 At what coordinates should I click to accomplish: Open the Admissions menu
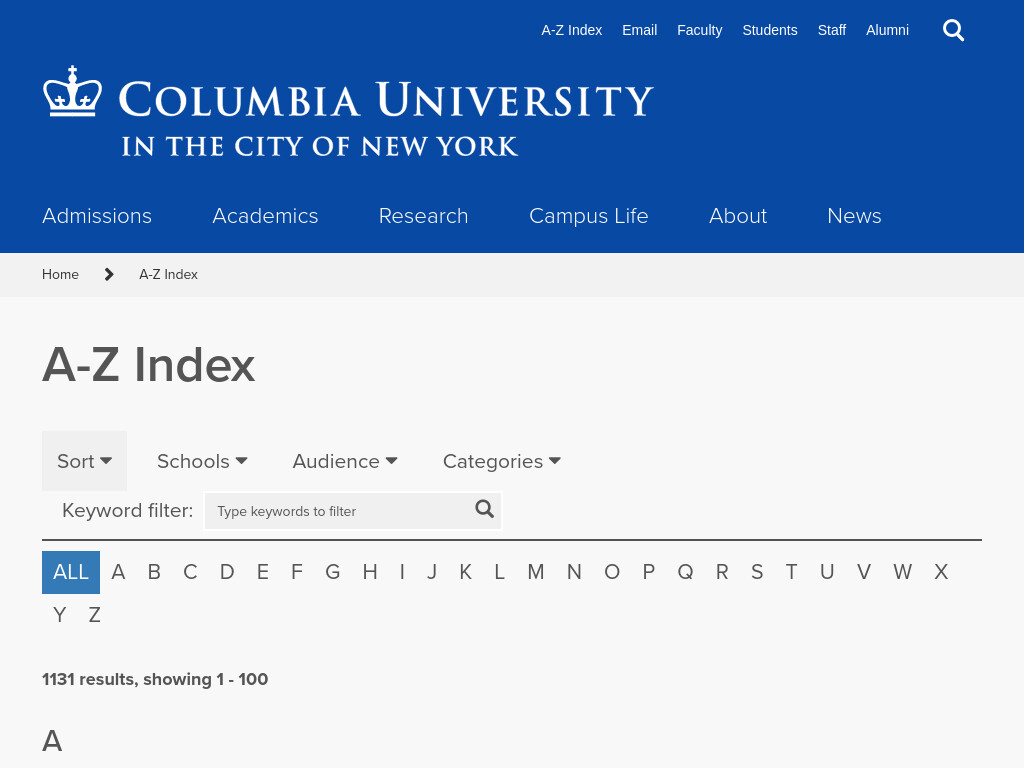coord(97,216)
